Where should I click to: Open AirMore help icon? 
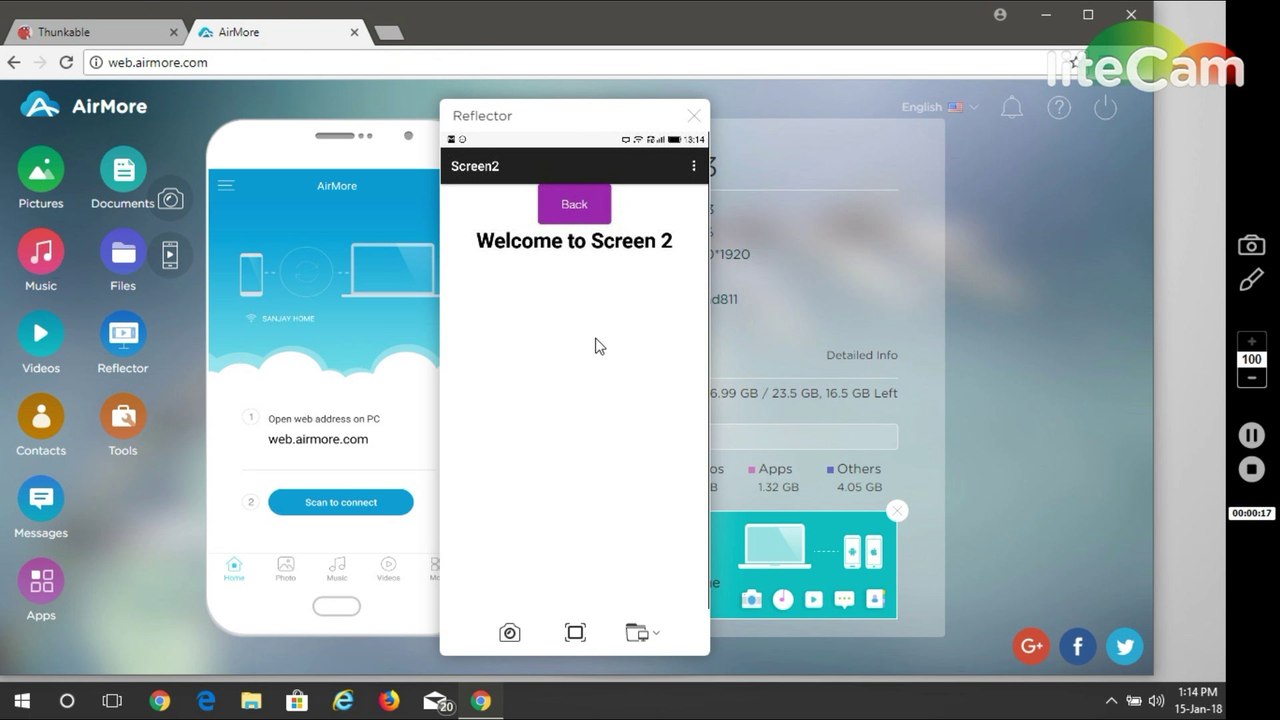tap(1059, 107)
